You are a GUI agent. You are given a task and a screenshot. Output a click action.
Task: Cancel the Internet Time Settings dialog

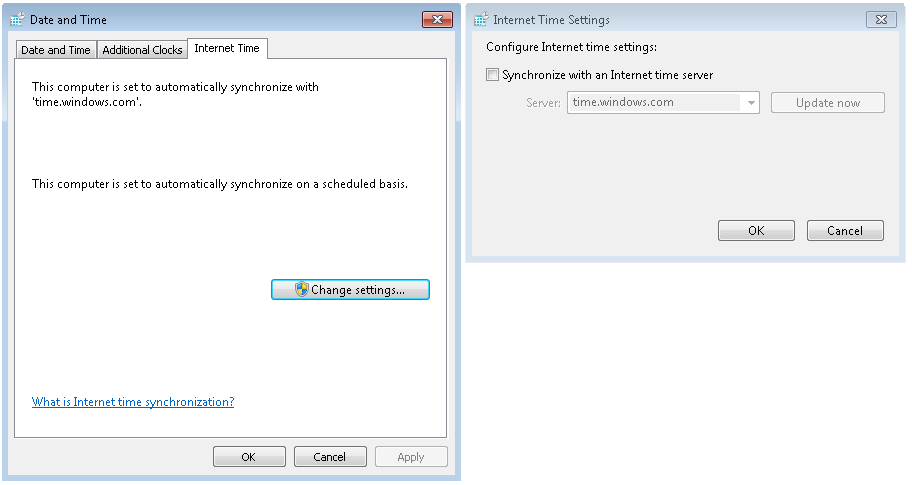(x=845, y=231)
